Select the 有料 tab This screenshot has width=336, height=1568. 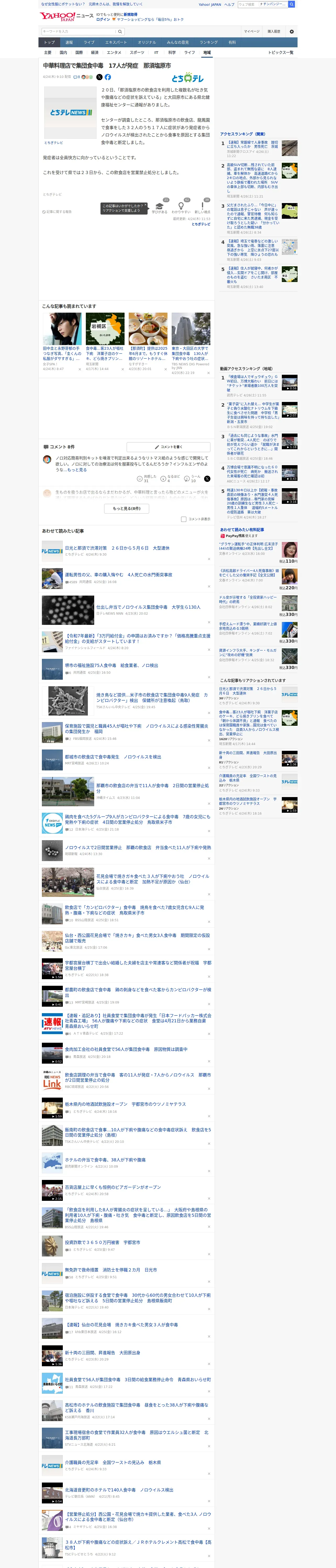pos(232,43)
